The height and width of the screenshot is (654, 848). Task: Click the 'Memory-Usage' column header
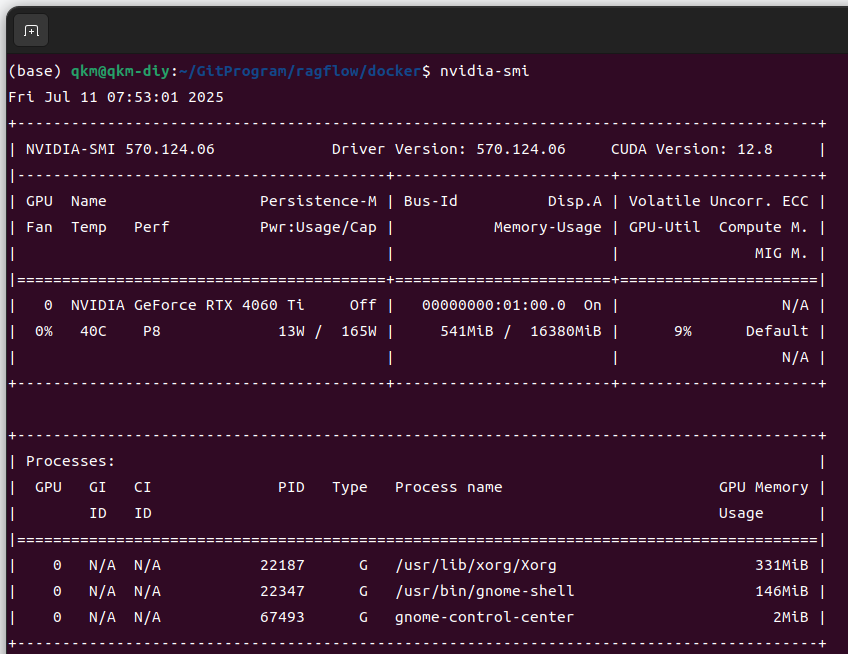pos(547,228)
